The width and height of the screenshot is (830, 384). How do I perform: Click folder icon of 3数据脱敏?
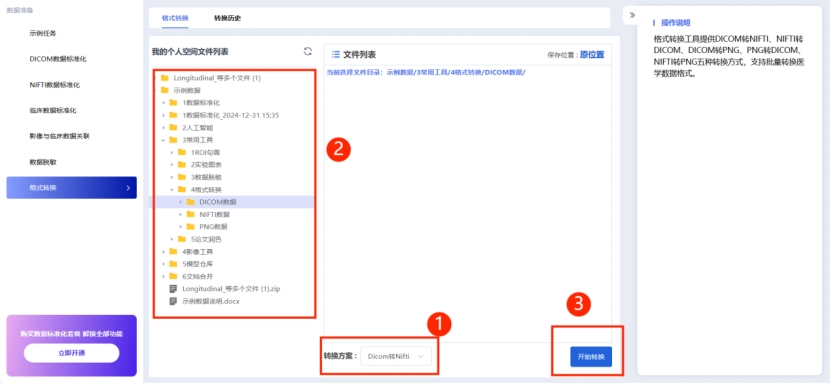tap(182, 177)
